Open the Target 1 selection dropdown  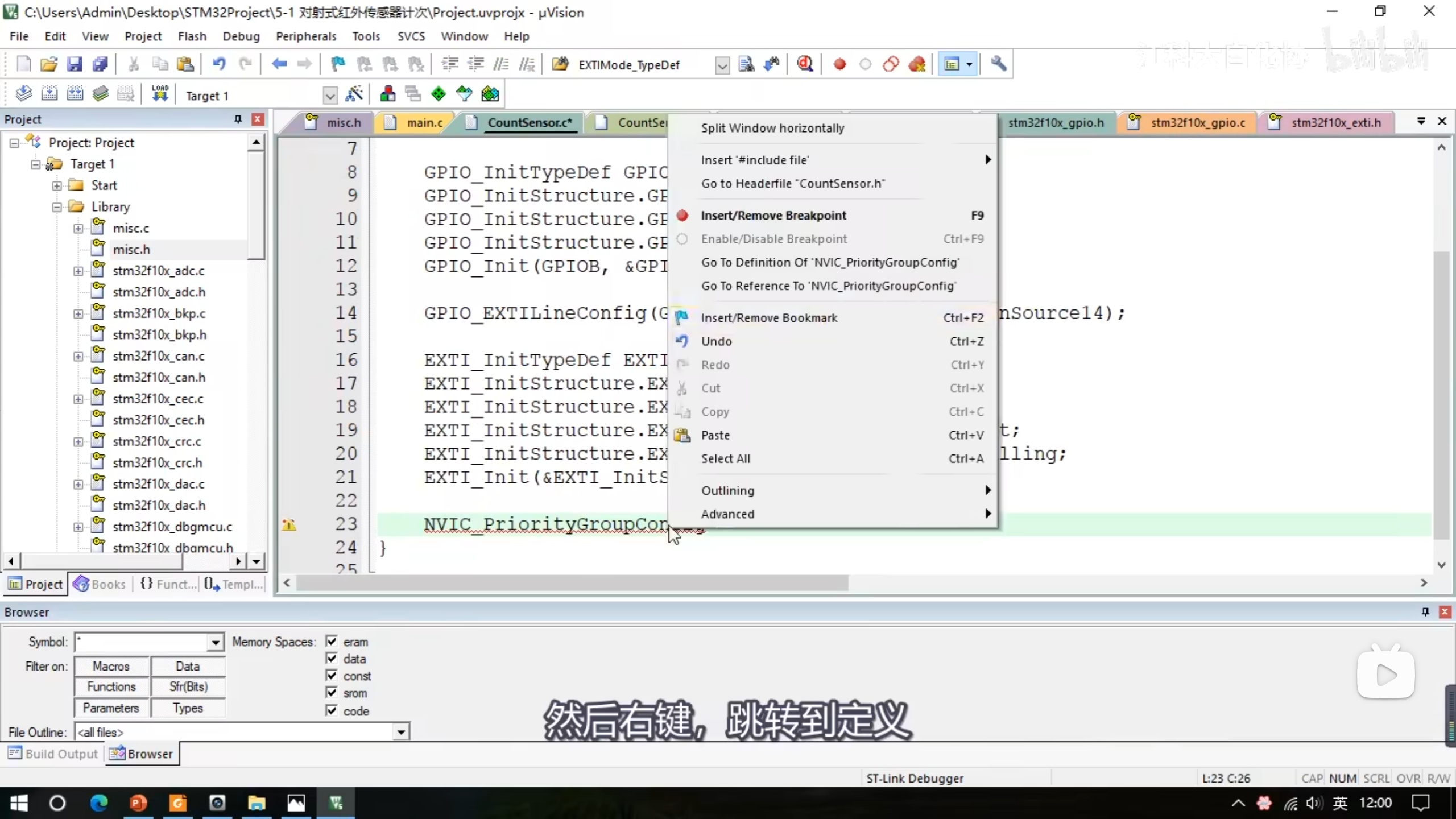pos(330,96)
